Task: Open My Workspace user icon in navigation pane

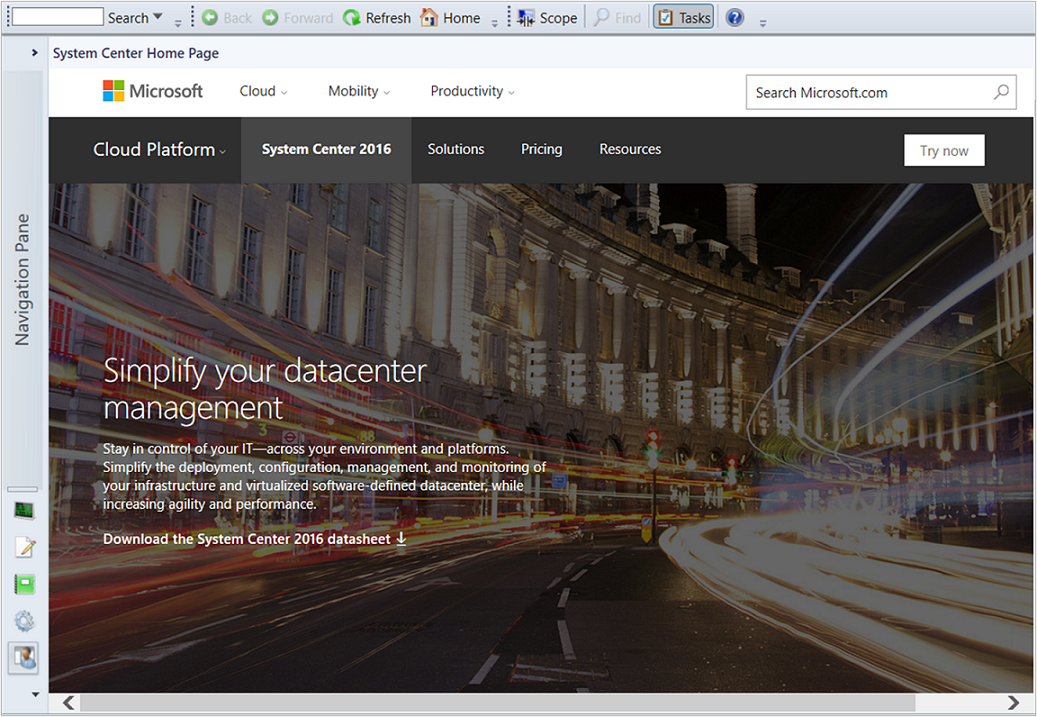Action: (x=24, y=658)
